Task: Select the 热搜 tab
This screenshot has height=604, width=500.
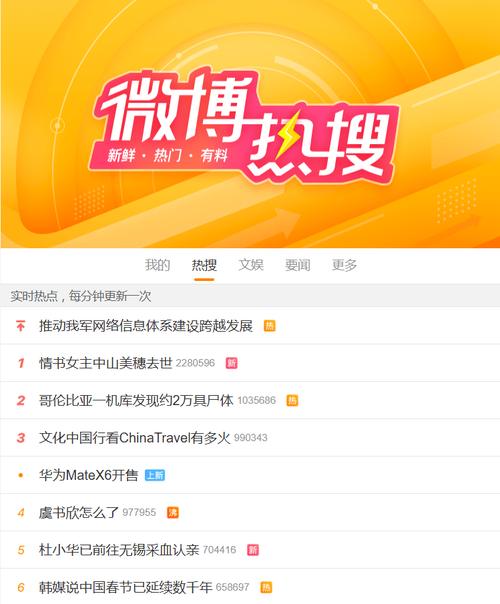Action: coord(204,265)
